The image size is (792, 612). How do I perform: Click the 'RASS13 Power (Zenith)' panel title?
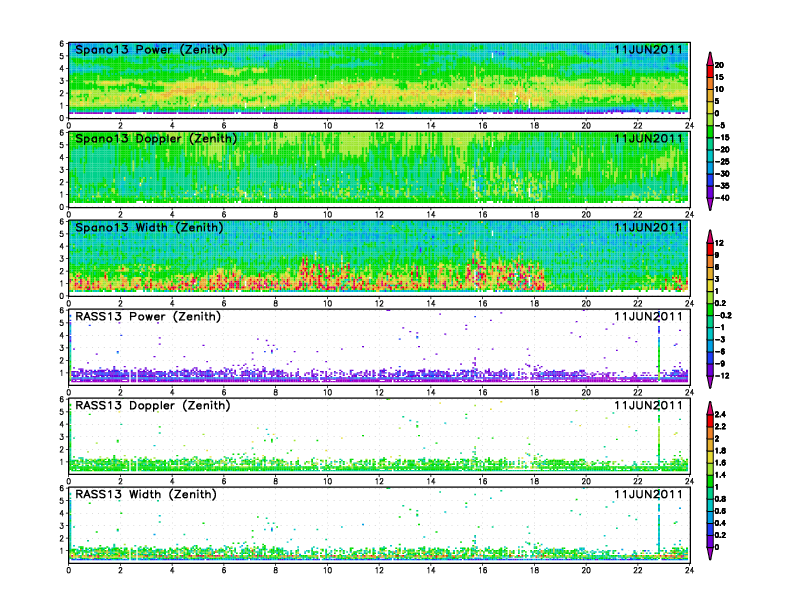coord(147,317)
